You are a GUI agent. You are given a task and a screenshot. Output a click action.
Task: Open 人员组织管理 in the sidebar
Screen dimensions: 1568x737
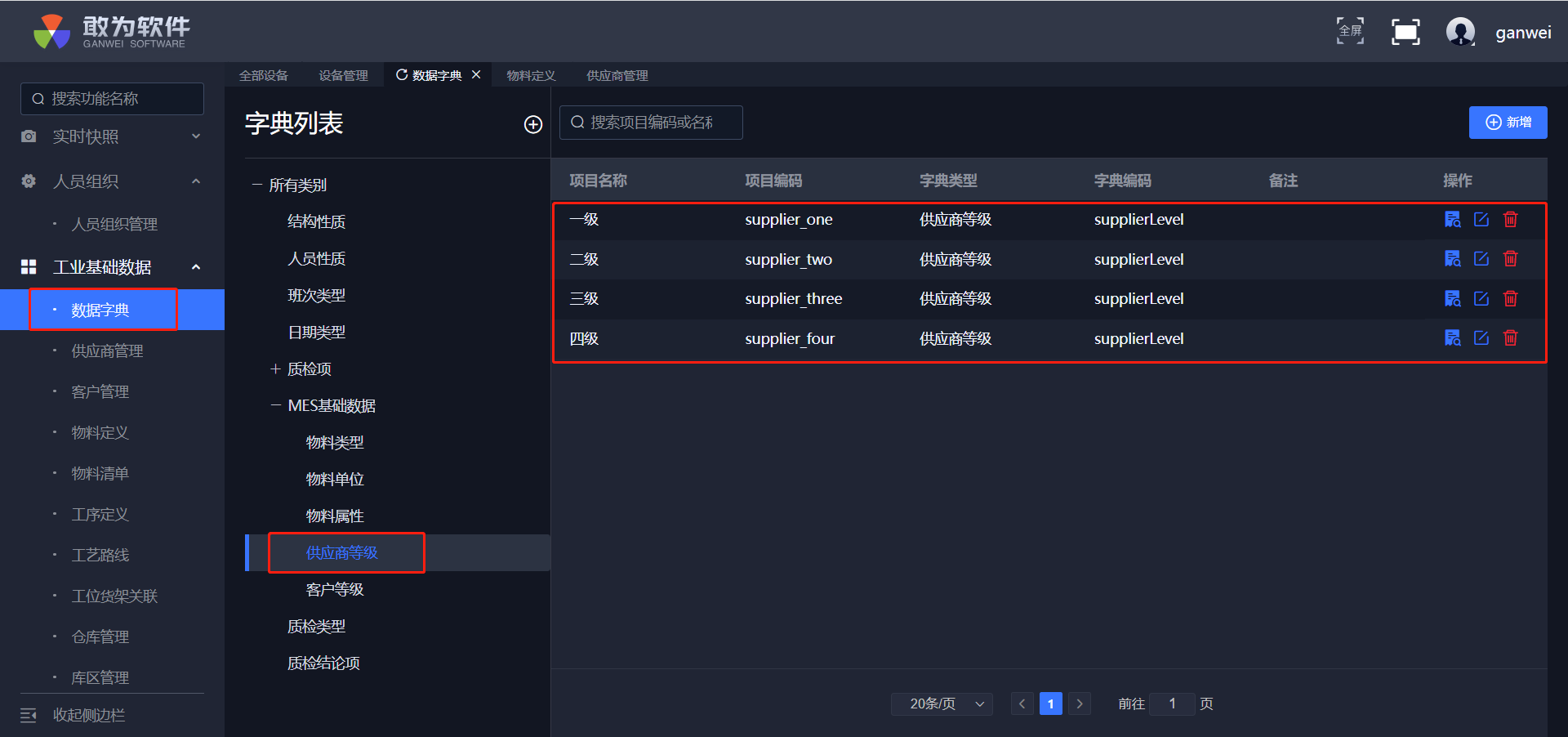point(114,224)
